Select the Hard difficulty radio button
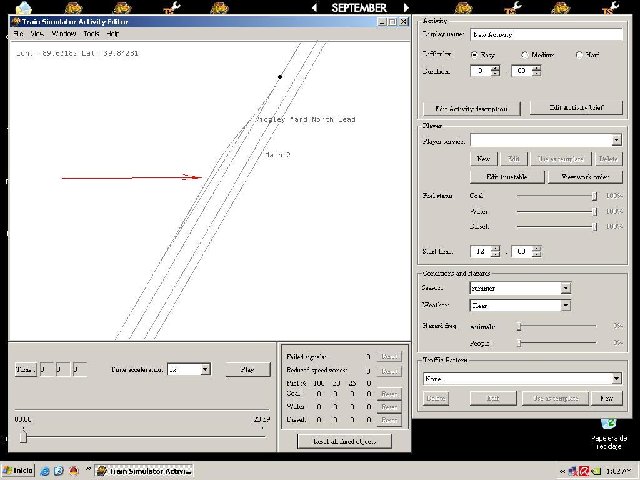Viewport: 640px width, 480px height. 580,54
